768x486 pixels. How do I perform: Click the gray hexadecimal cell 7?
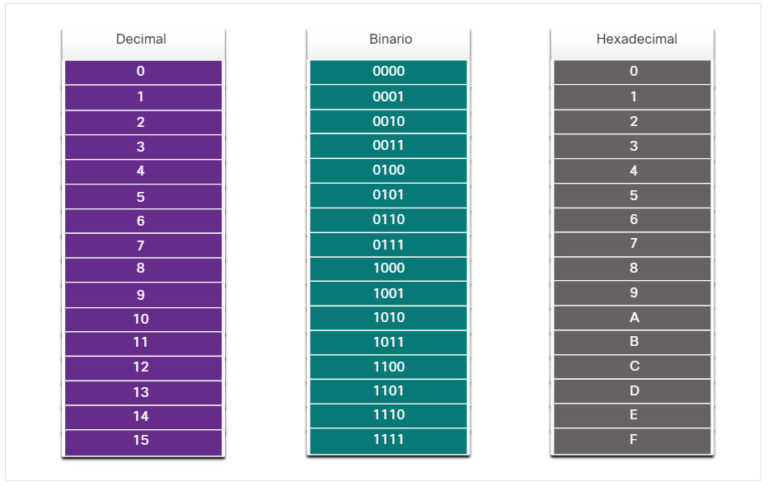(x=632, y=244)
